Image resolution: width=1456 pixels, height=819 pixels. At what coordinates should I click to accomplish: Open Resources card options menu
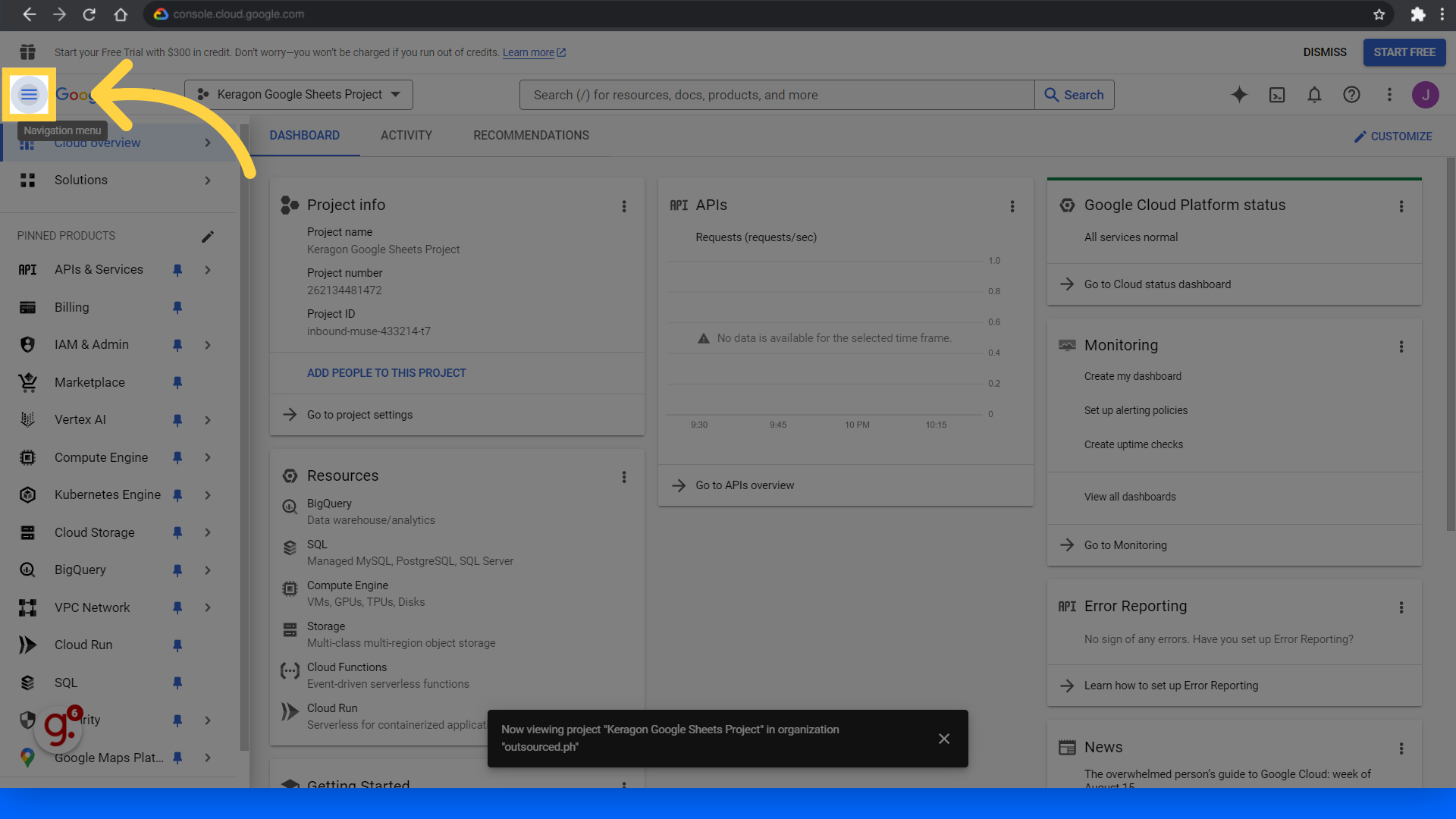click(x=624, y=477)
